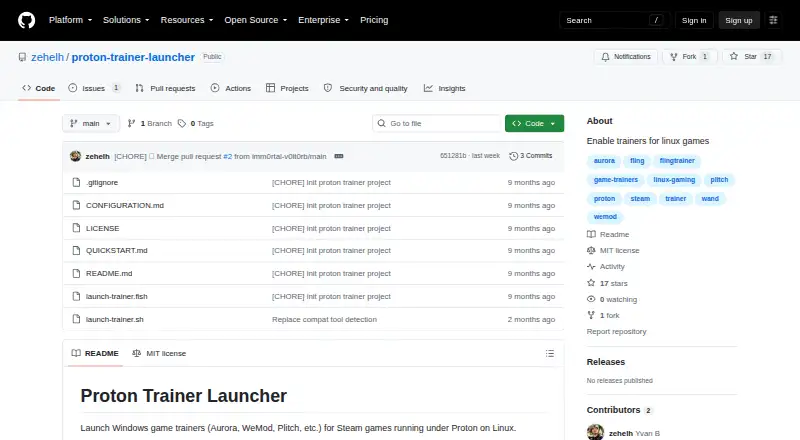Viewport: 800px width, 440px height.
Task: Open the green Code dropdown button
Action: coord(534,124)
